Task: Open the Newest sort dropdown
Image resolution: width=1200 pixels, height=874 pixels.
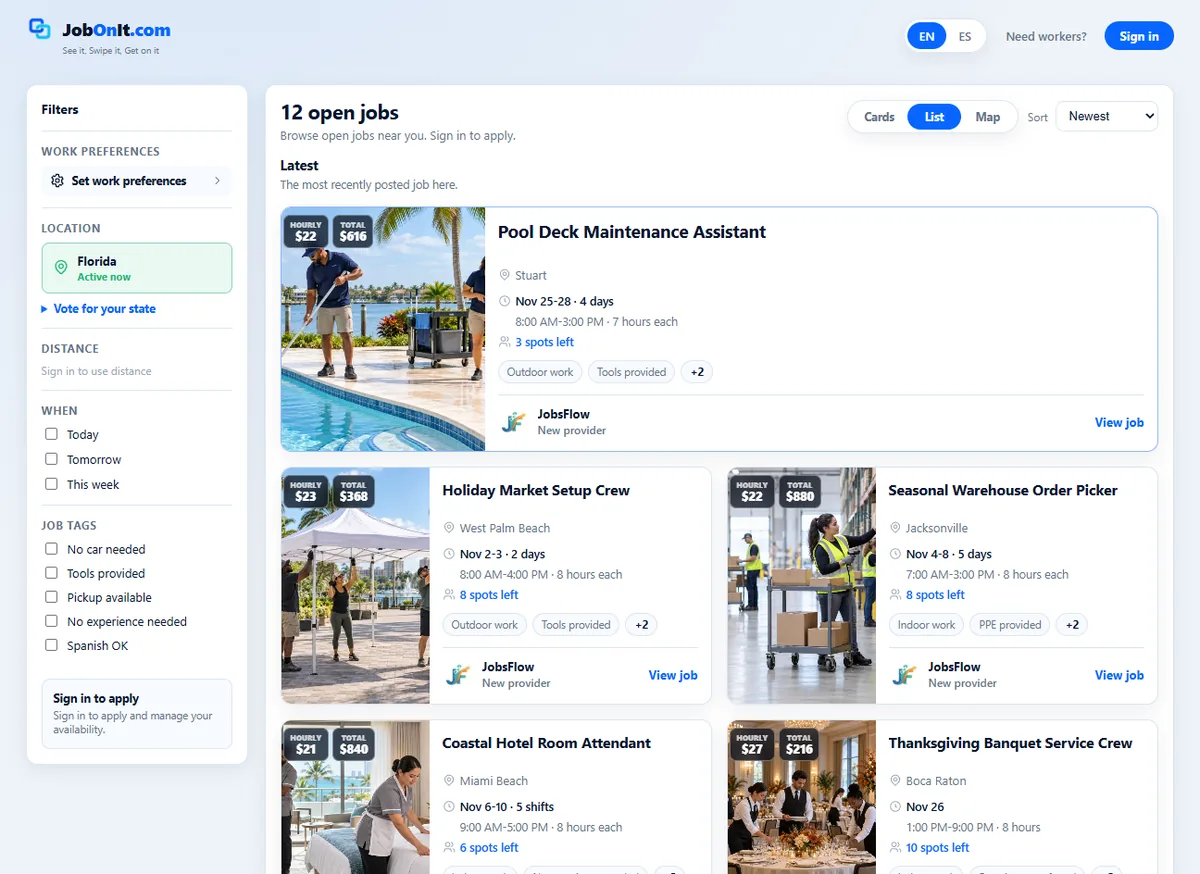Action: pos(1107,116)
